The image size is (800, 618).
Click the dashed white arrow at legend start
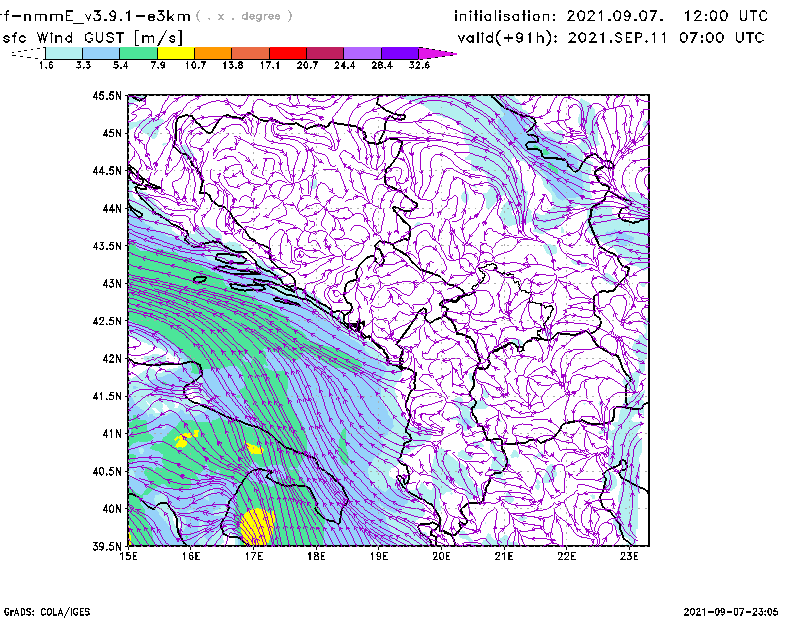point(27,53)
